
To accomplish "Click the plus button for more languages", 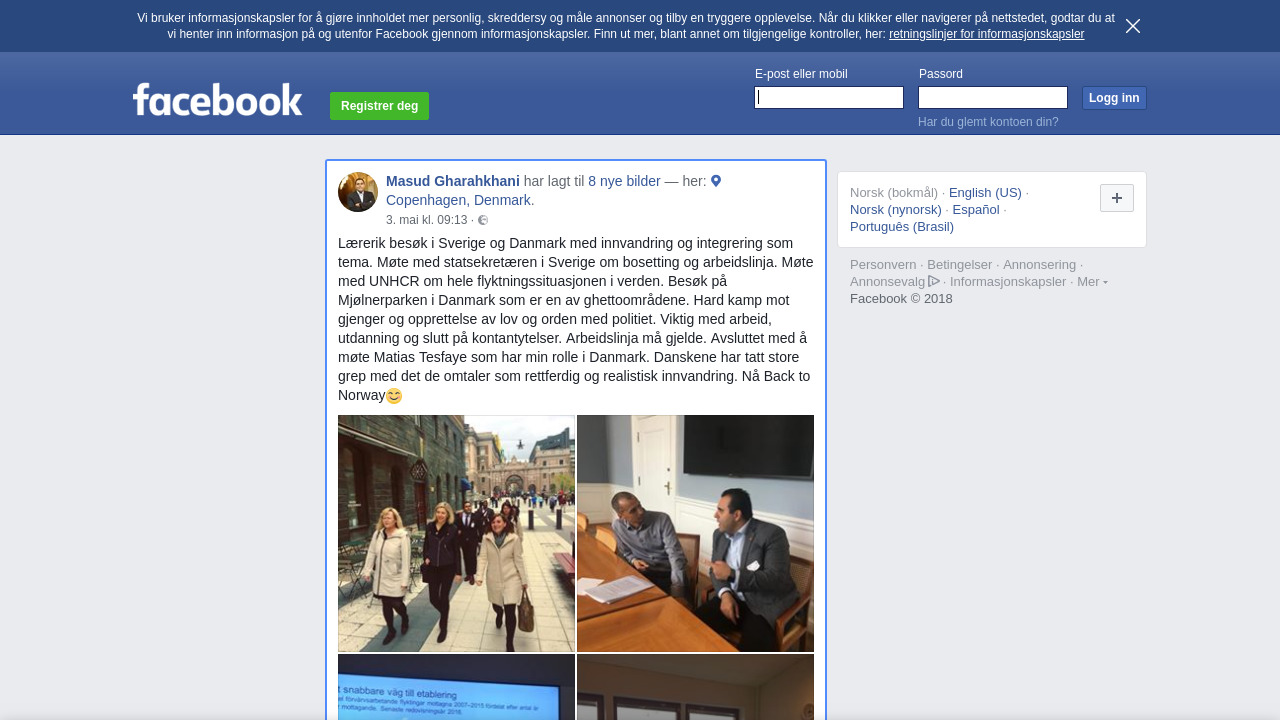I will coord(1117,198).
